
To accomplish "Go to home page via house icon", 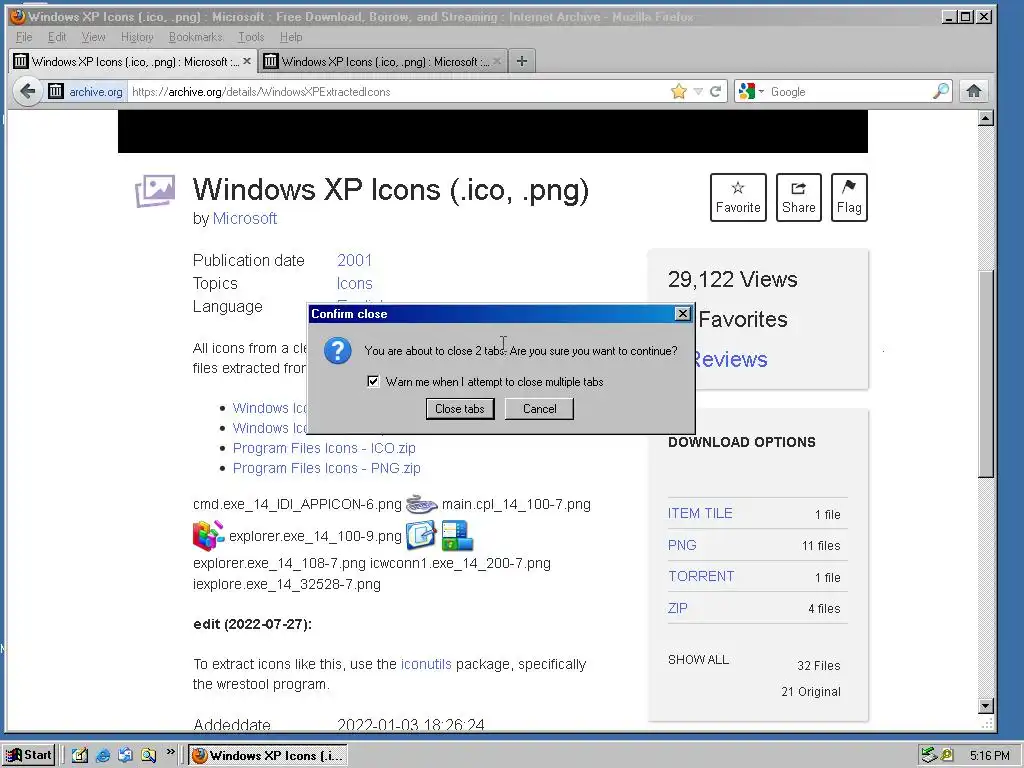I will 974,91.
